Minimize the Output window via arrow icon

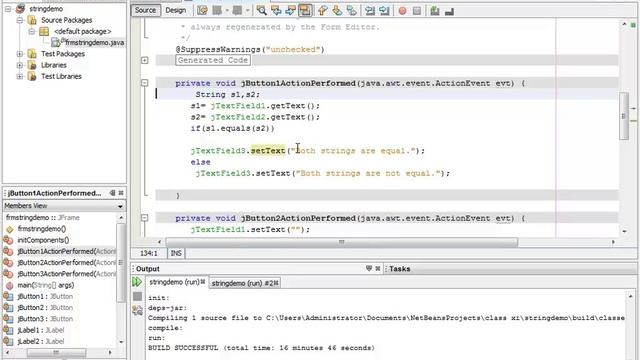(369, 268)
